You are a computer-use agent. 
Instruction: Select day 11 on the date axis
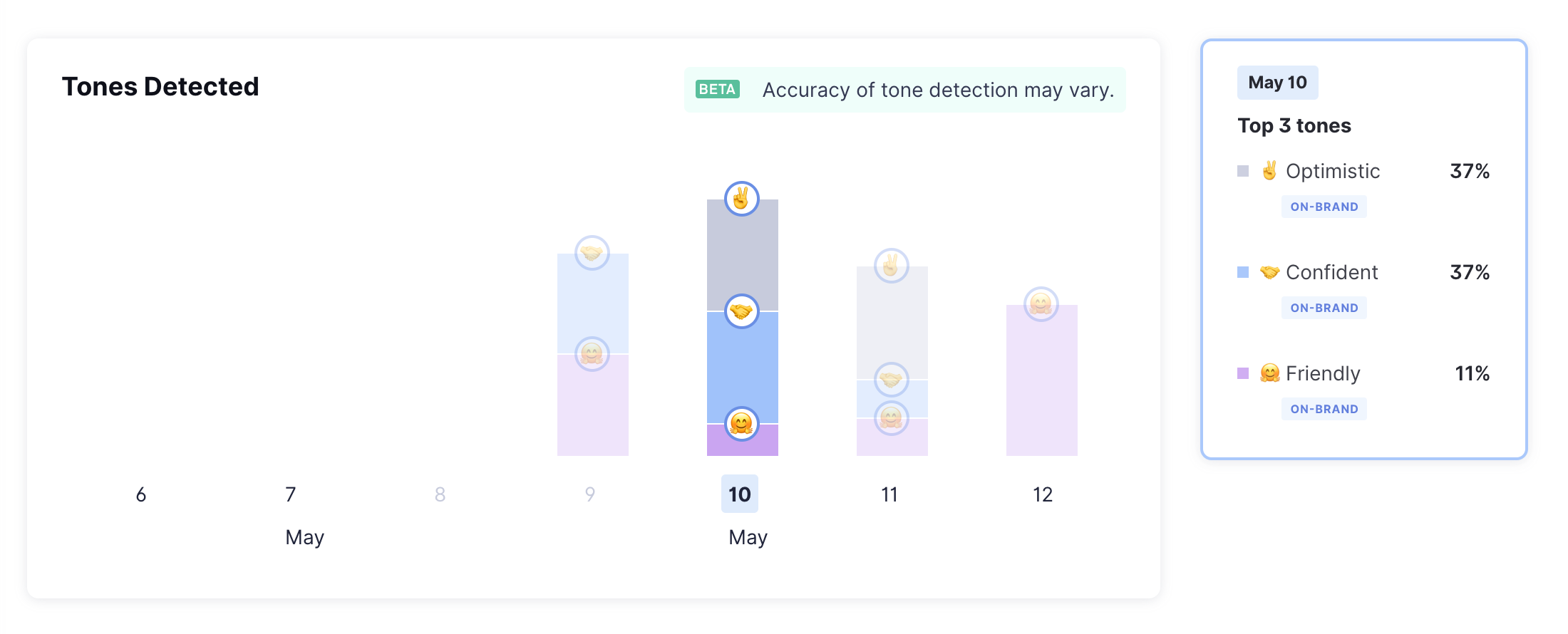click(x=889, y=494)
